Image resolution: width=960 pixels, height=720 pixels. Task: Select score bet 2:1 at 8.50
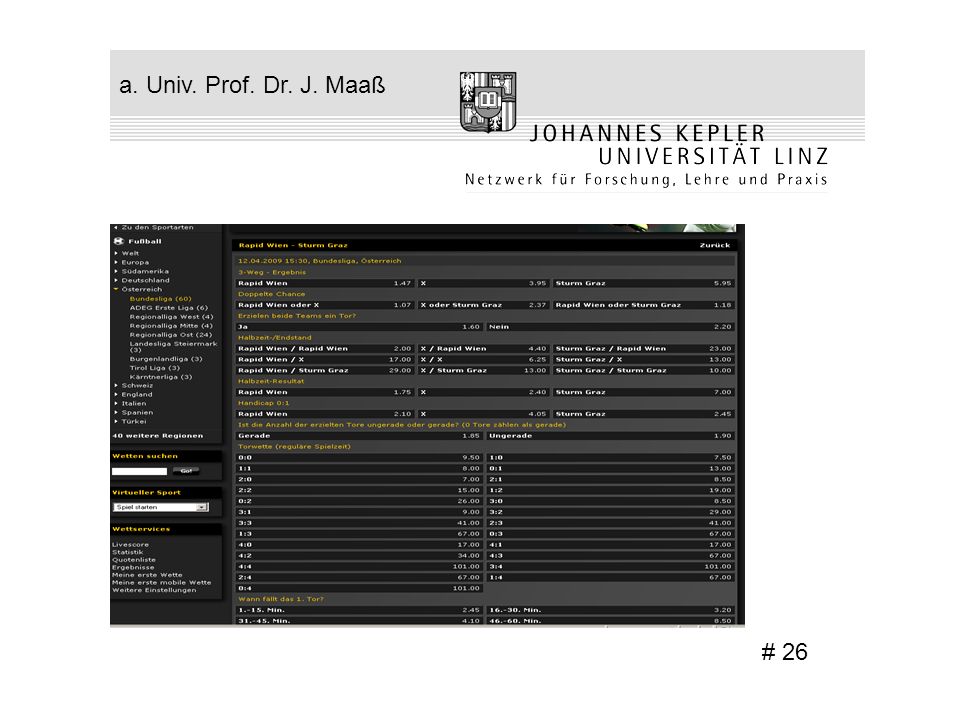click(610, 479)
